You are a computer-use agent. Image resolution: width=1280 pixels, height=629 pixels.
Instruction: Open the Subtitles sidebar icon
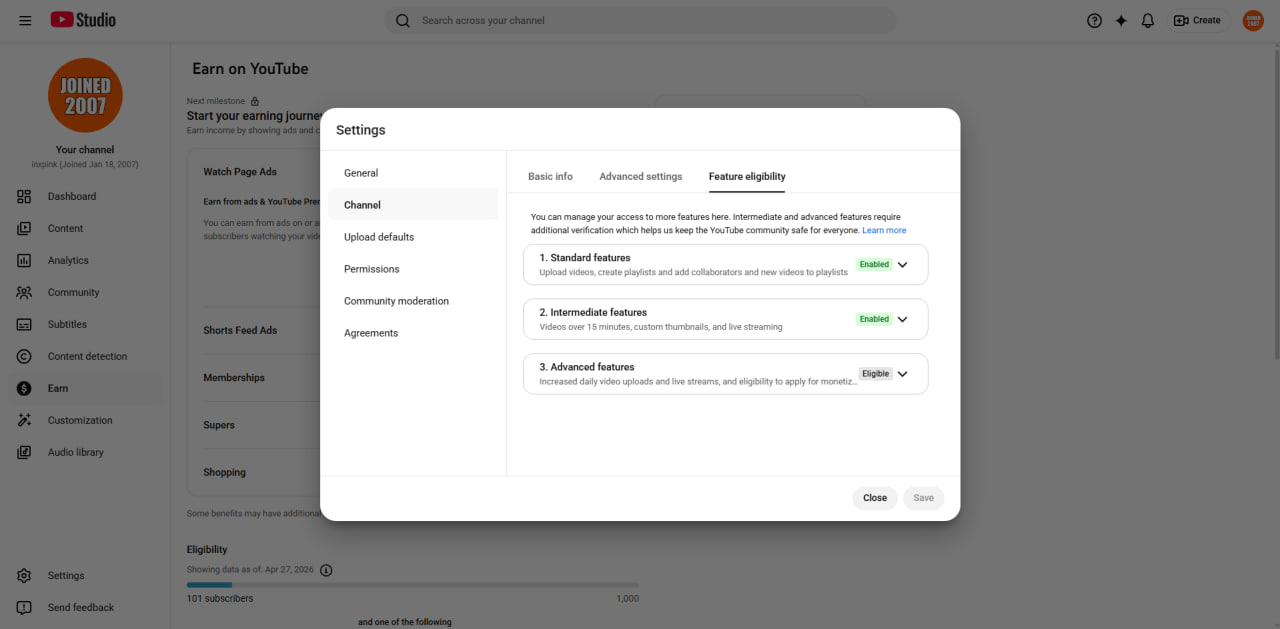[x=24, y=324]
